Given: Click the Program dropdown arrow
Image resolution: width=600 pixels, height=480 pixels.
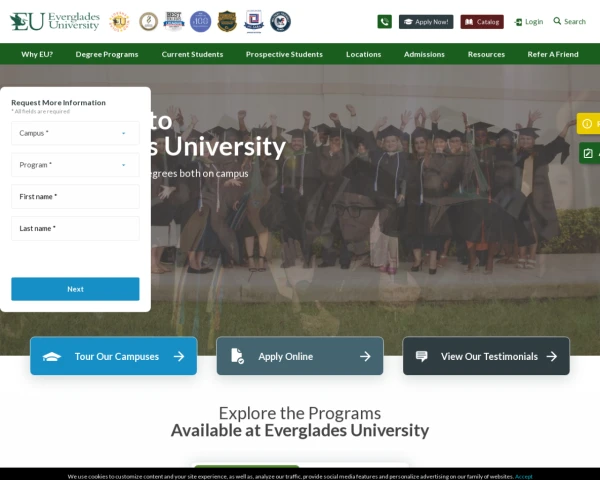Looking at the screenshot, I should 124,165.
